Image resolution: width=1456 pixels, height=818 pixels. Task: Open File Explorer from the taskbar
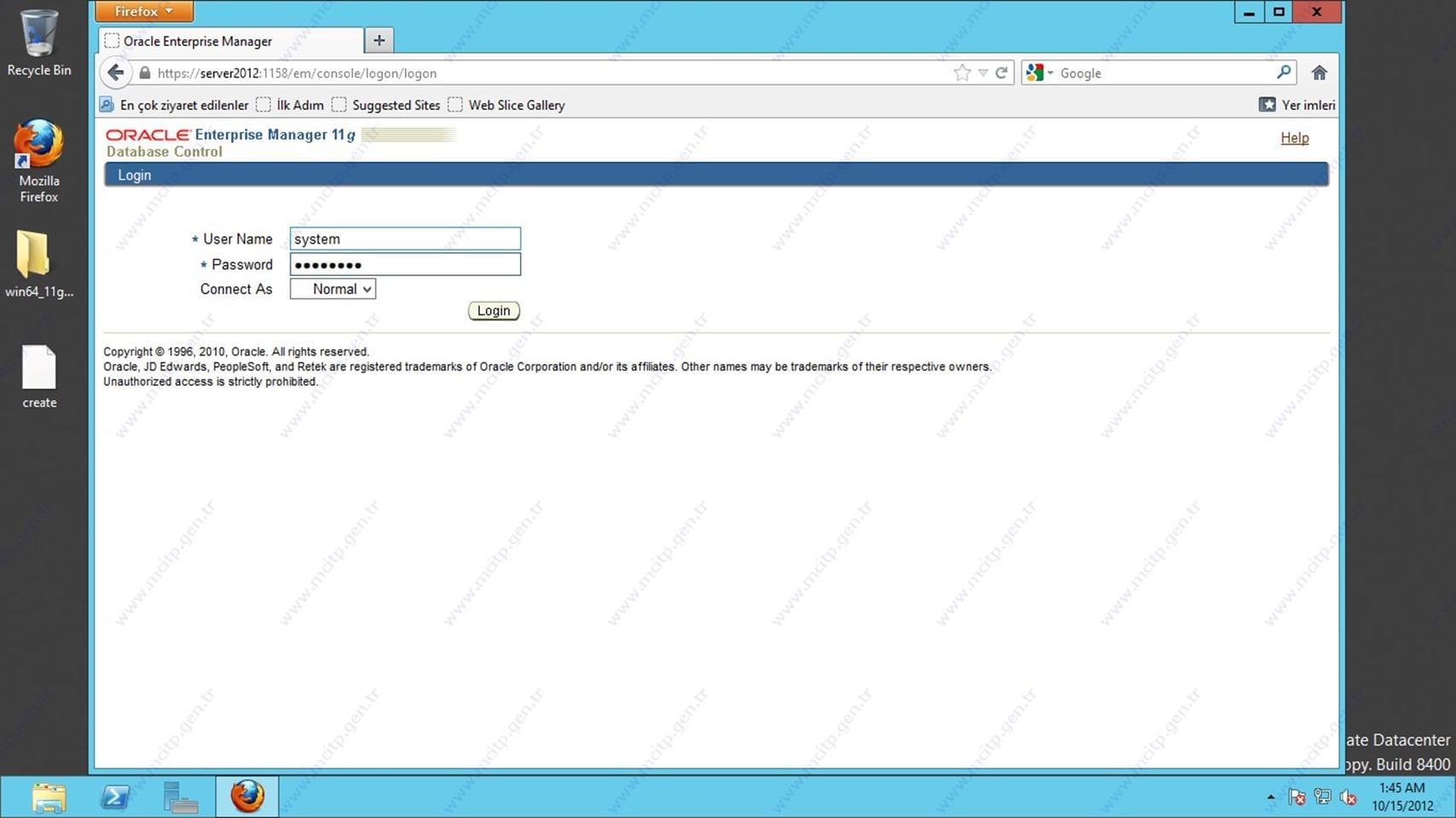click(x=49, y=798)
